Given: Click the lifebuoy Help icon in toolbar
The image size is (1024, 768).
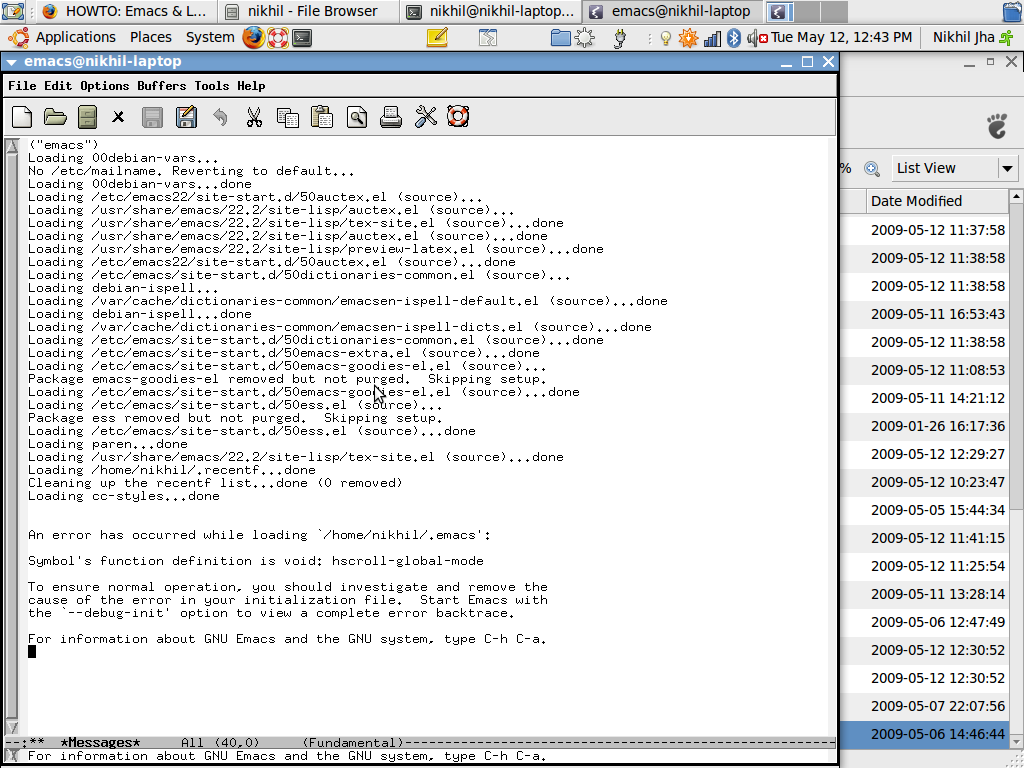Looking at the screenshot, I should [458, 117].
